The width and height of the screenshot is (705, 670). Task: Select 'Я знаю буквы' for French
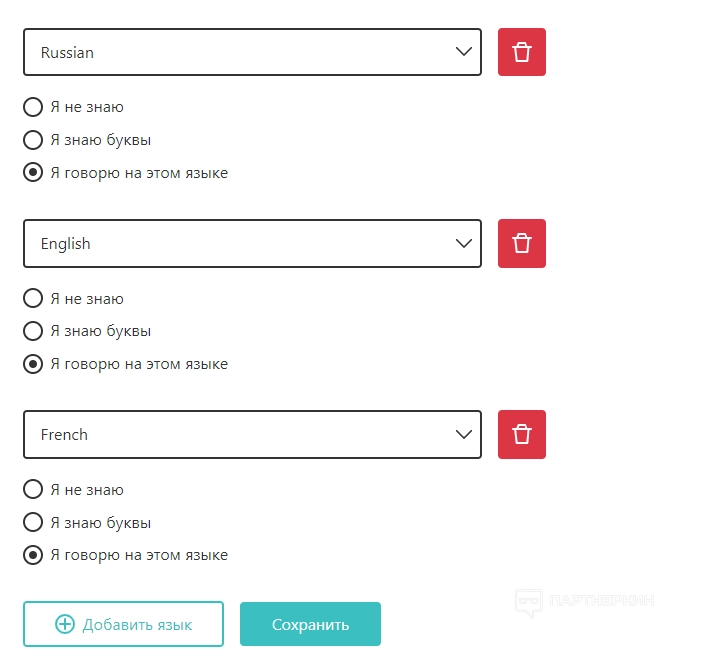click(x=33, y=522)
